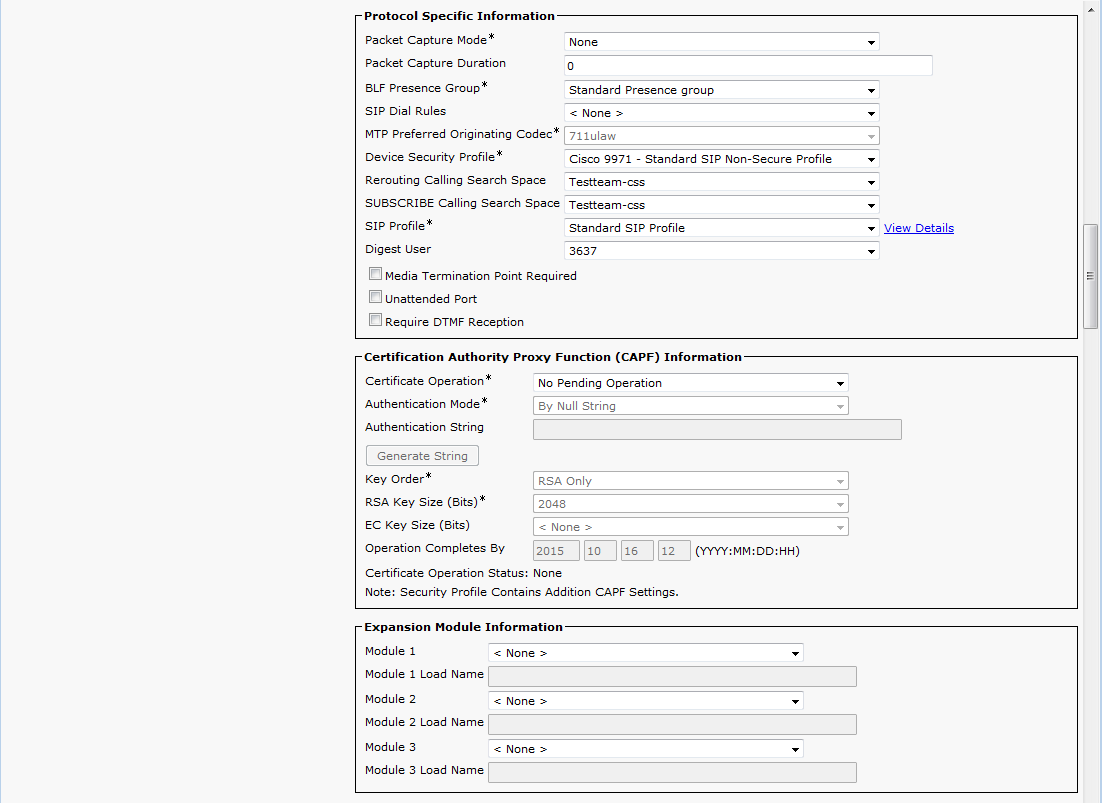Screen dimensions: 1102x803
Task: Open the SIP Dial Rules dropdown
Action: pos(721,113)
